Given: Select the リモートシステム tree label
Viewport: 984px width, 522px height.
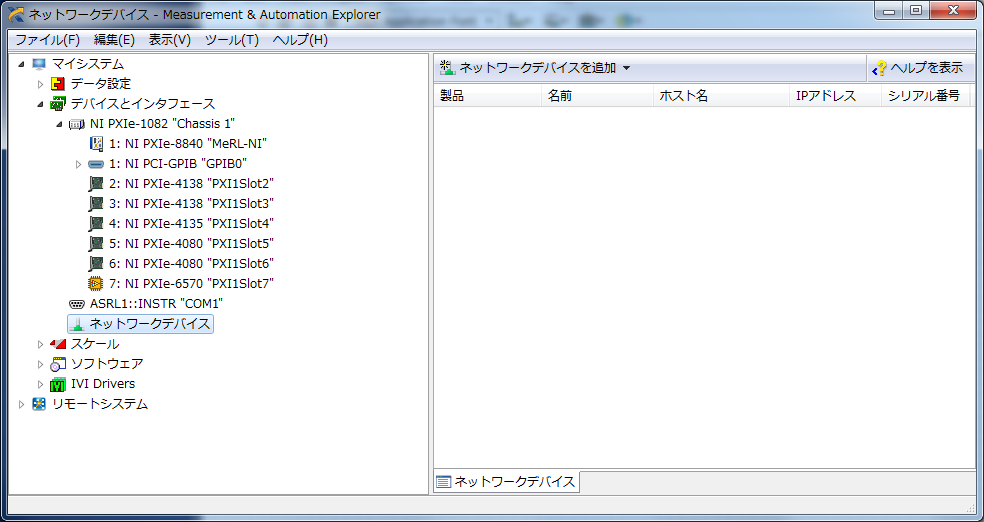Looking at the screenshot, I should (x=100, y=404).
